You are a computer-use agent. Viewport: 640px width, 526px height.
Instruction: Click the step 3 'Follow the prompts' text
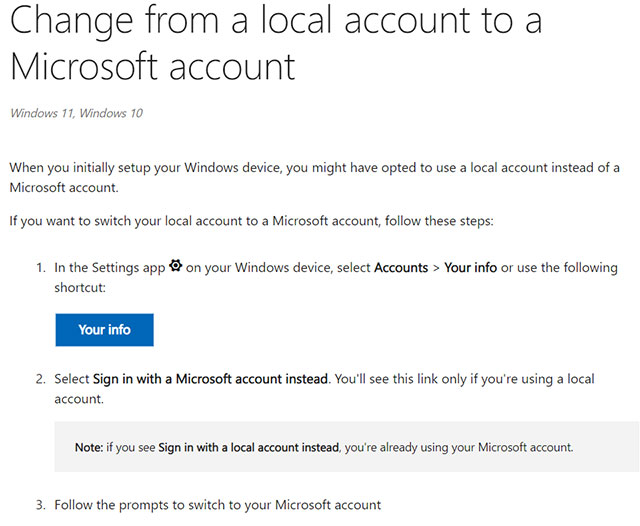pyautogui.click(x=217, y=504)
